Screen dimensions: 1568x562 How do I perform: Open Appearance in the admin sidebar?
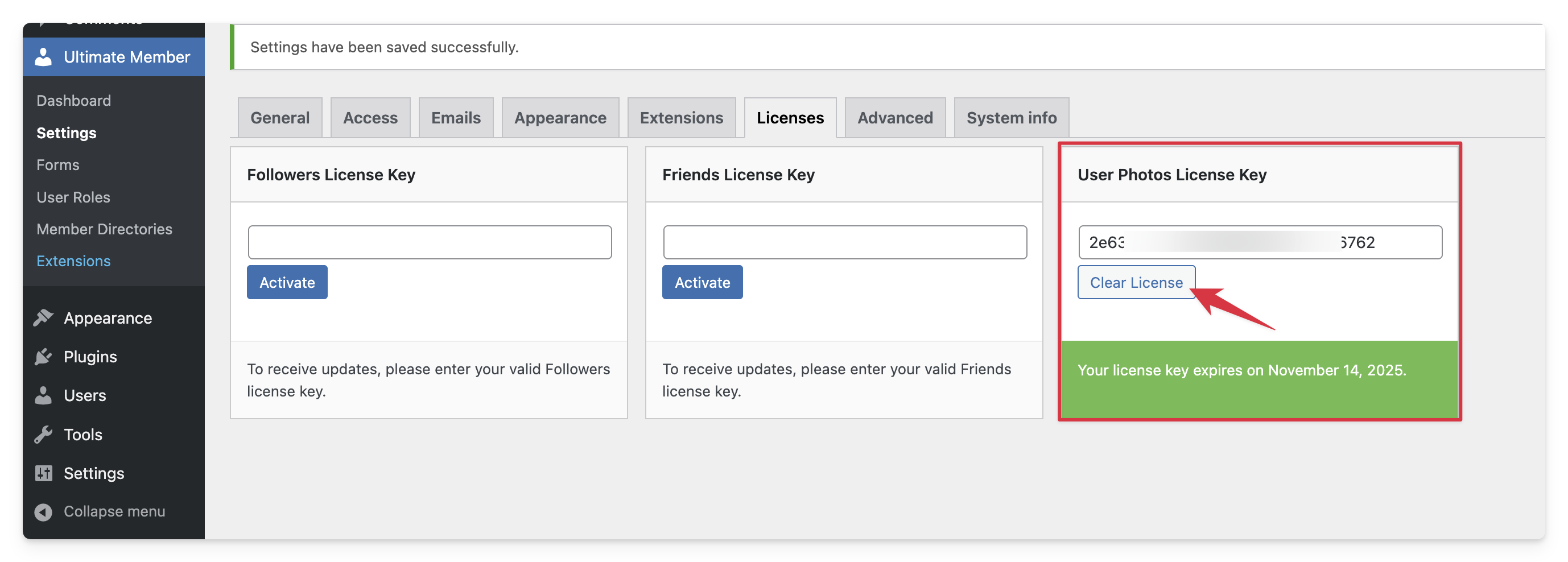pyautogui.click(x=108, y=318)
